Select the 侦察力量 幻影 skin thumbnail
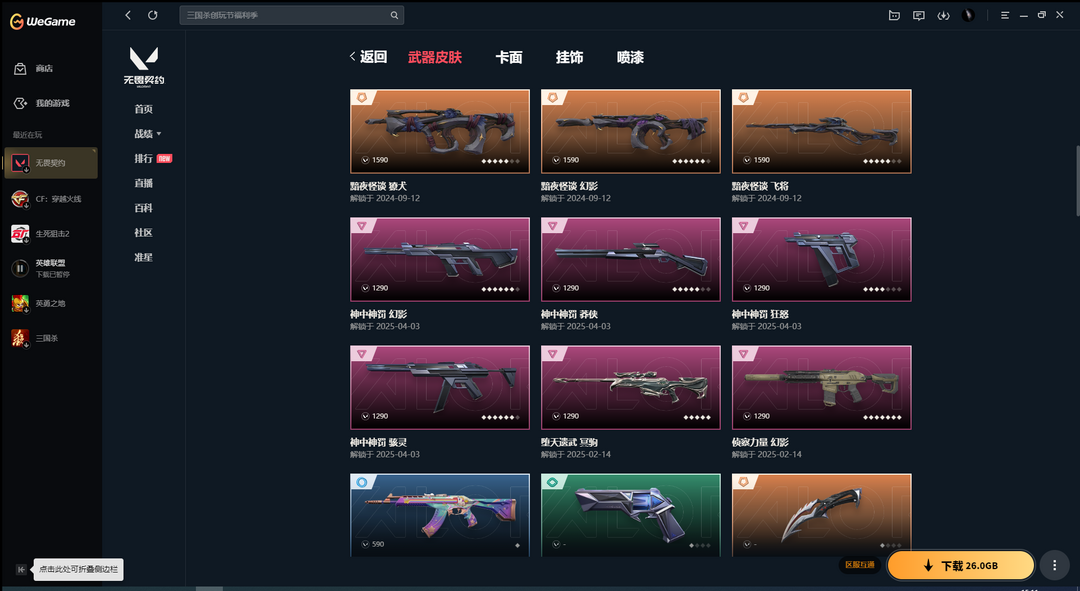The height and width of the screenshot is (591, 1080). tap(821, 387)
